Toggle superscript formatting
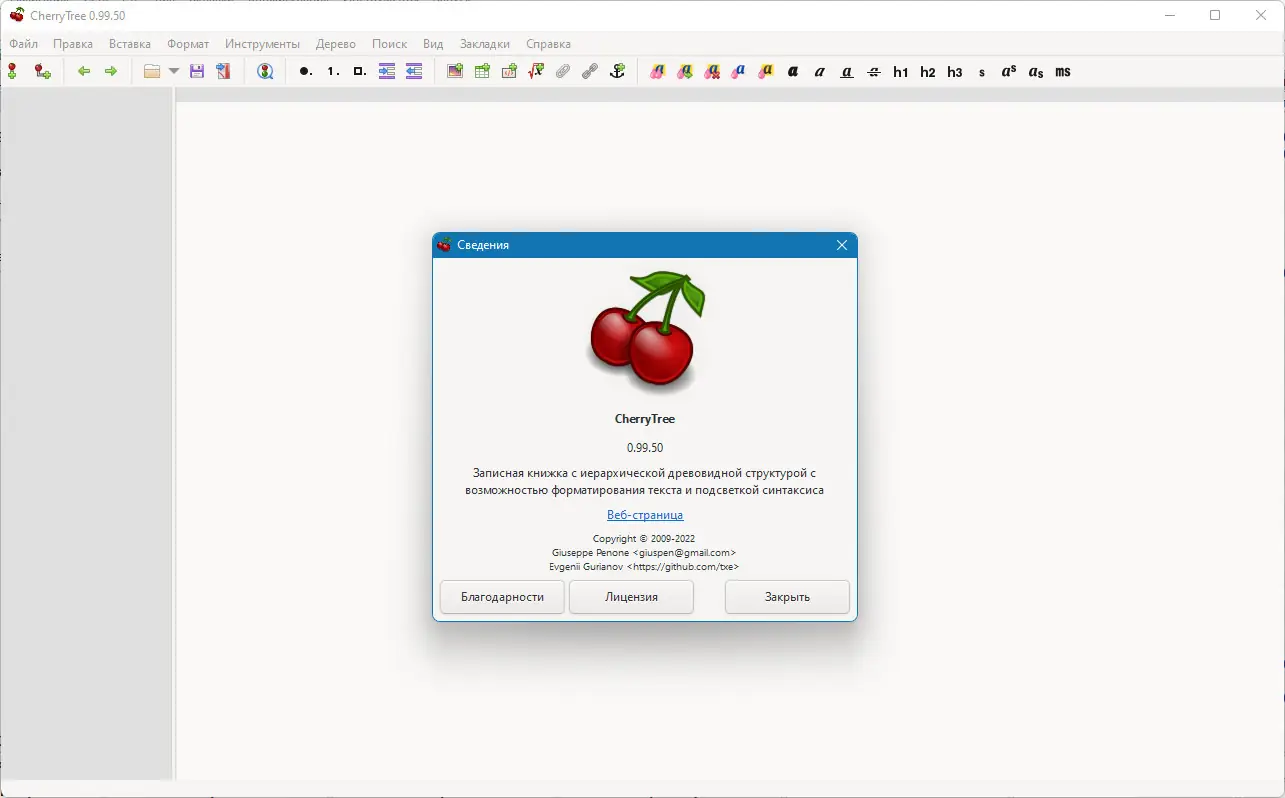Screen dimensions: 1285x798 (x=1009, y=71)
